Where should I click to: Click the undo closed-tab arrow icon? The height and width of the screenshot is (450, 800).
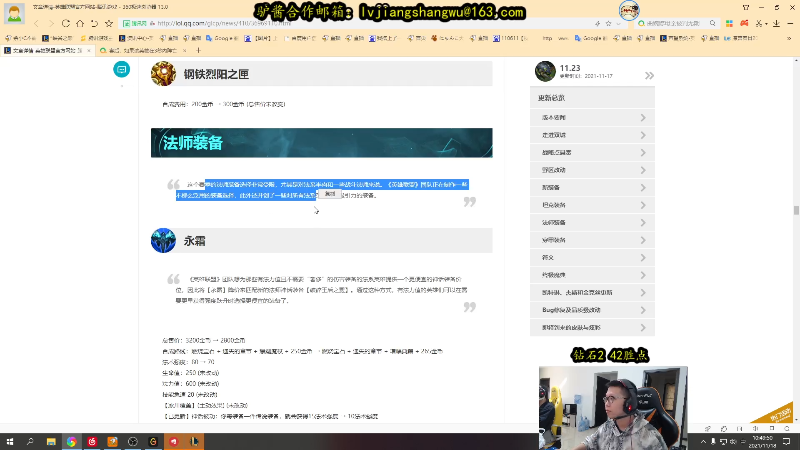tap(94, 23)
